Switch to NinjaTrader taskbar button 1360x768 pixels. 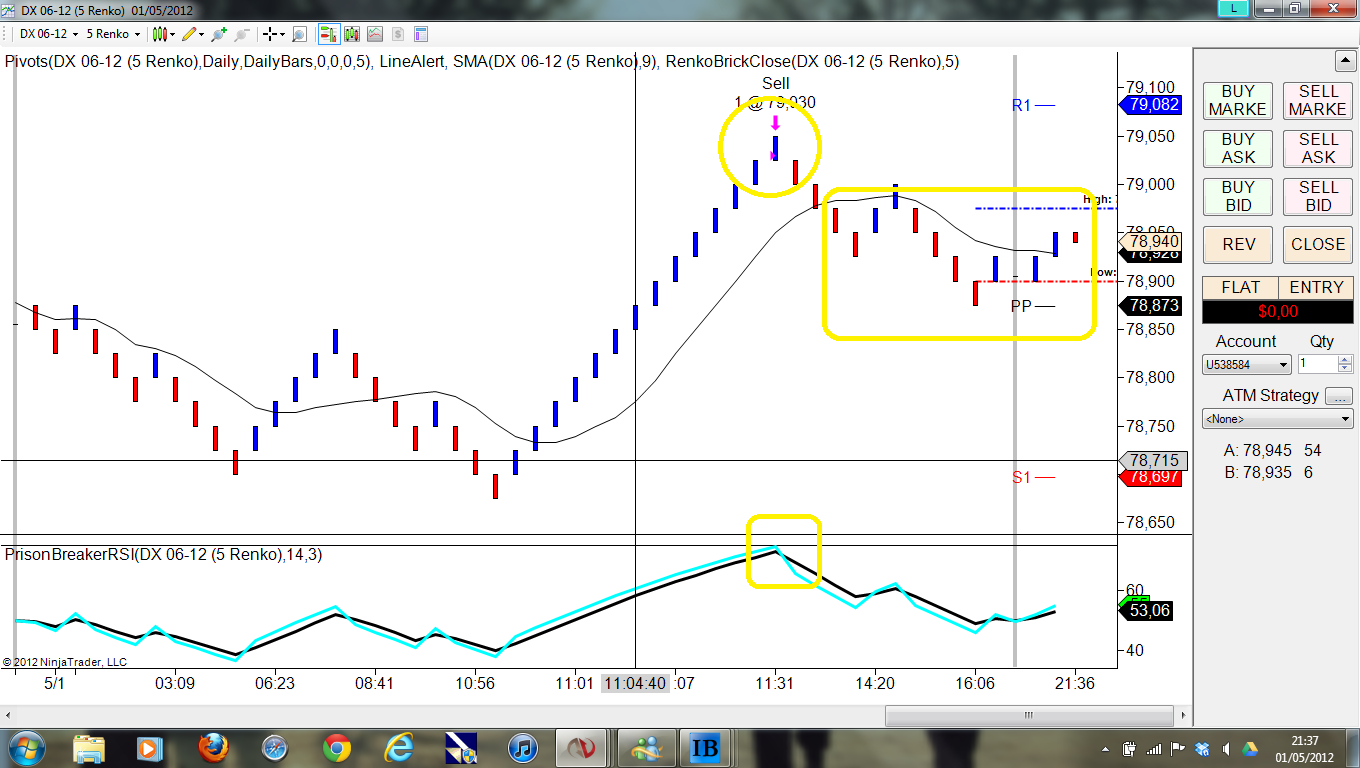coord(579,747)
